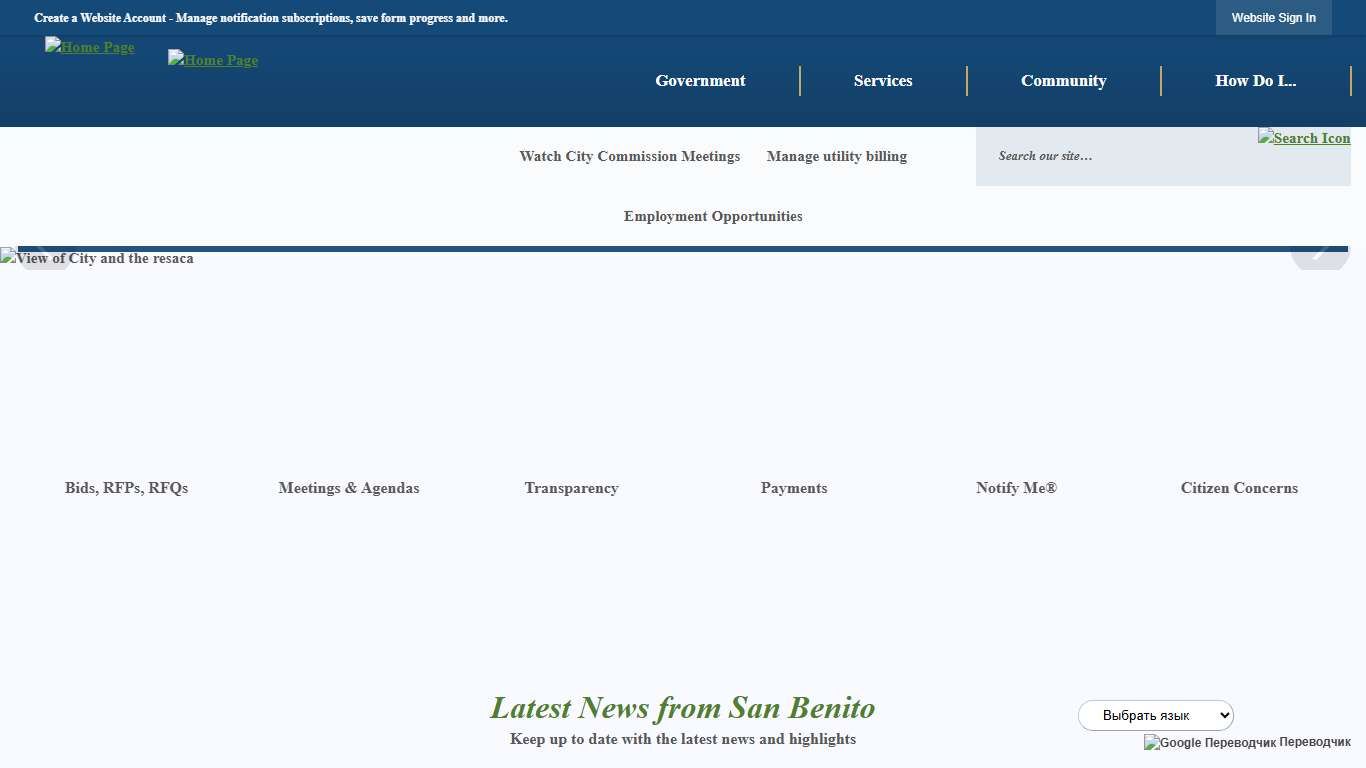Click the Search icon to submit search
This screenshot has height=768, width=1366.
point(1304,137)
